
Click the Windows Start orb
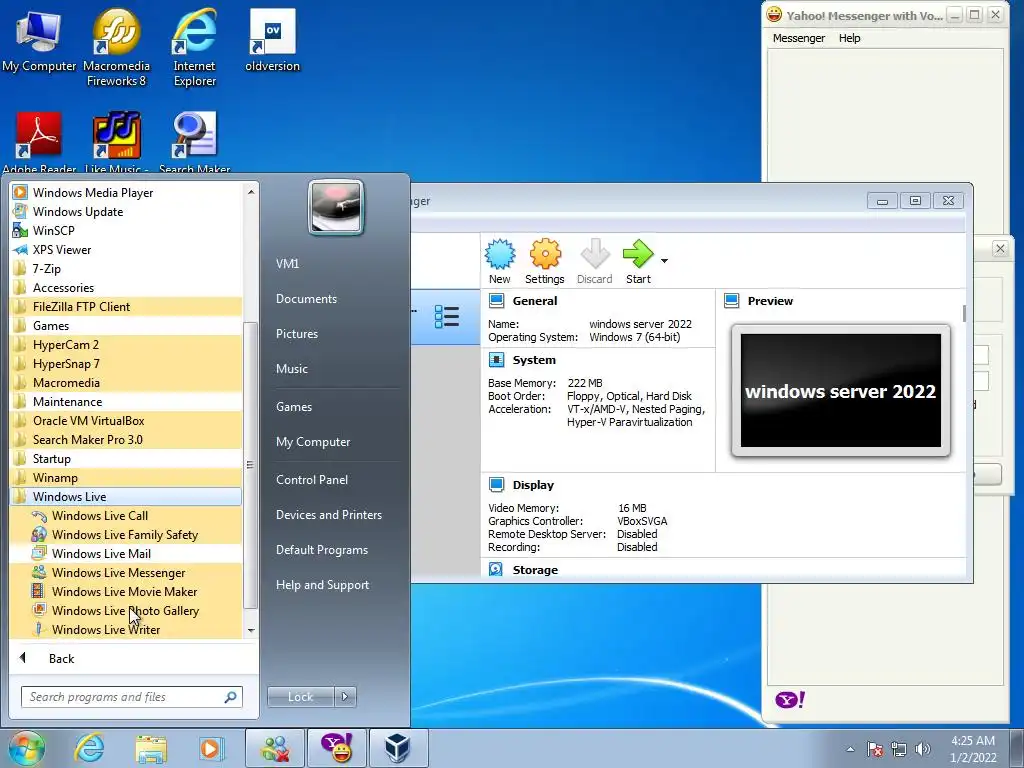(x=26, y=748)
